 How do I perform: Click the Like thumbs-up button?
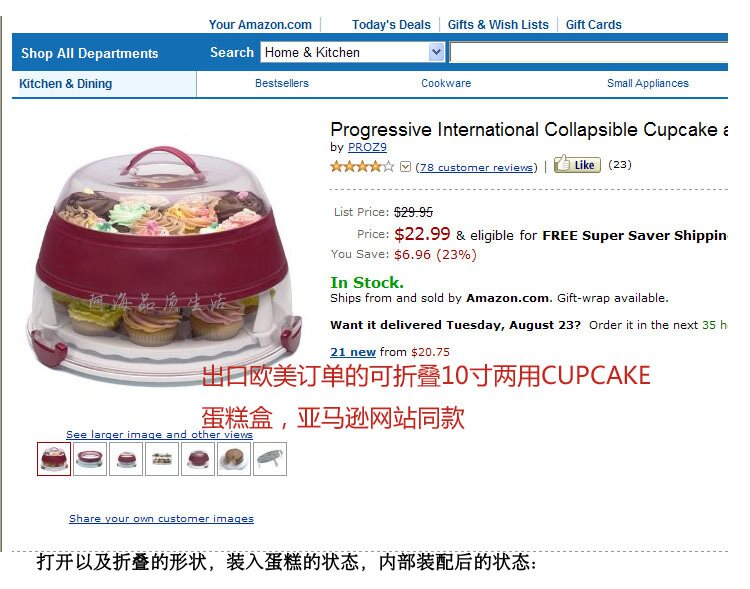tap(577, 165)
